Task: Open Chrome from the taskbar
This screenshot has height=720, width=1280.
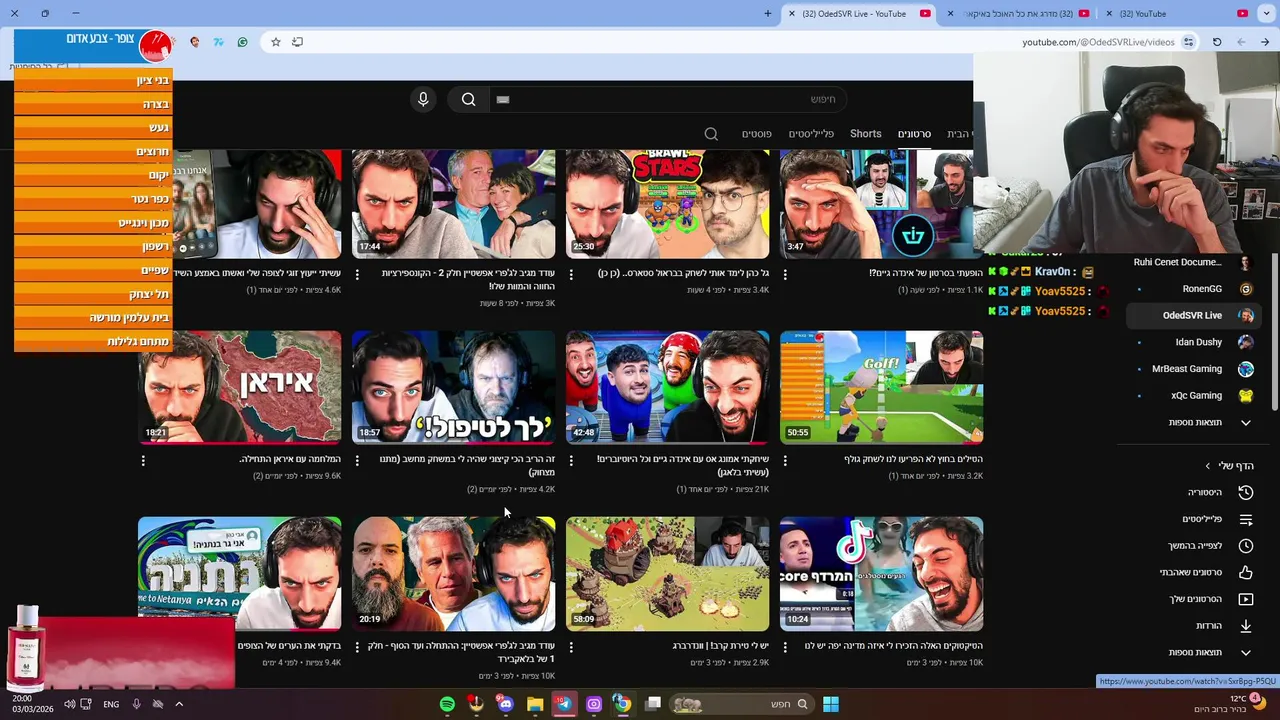Action: tap(622, 704)
